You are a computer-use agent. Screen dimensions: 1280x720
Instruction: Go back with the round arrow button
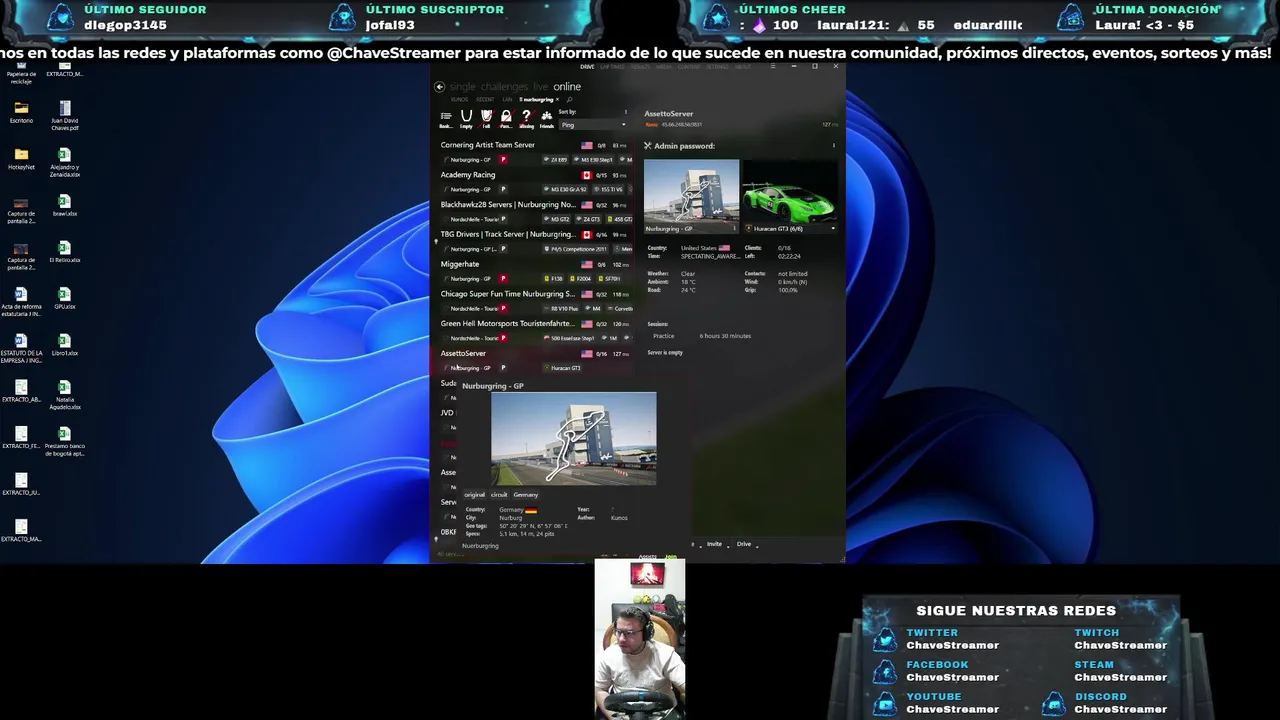[x=439, y=87]
